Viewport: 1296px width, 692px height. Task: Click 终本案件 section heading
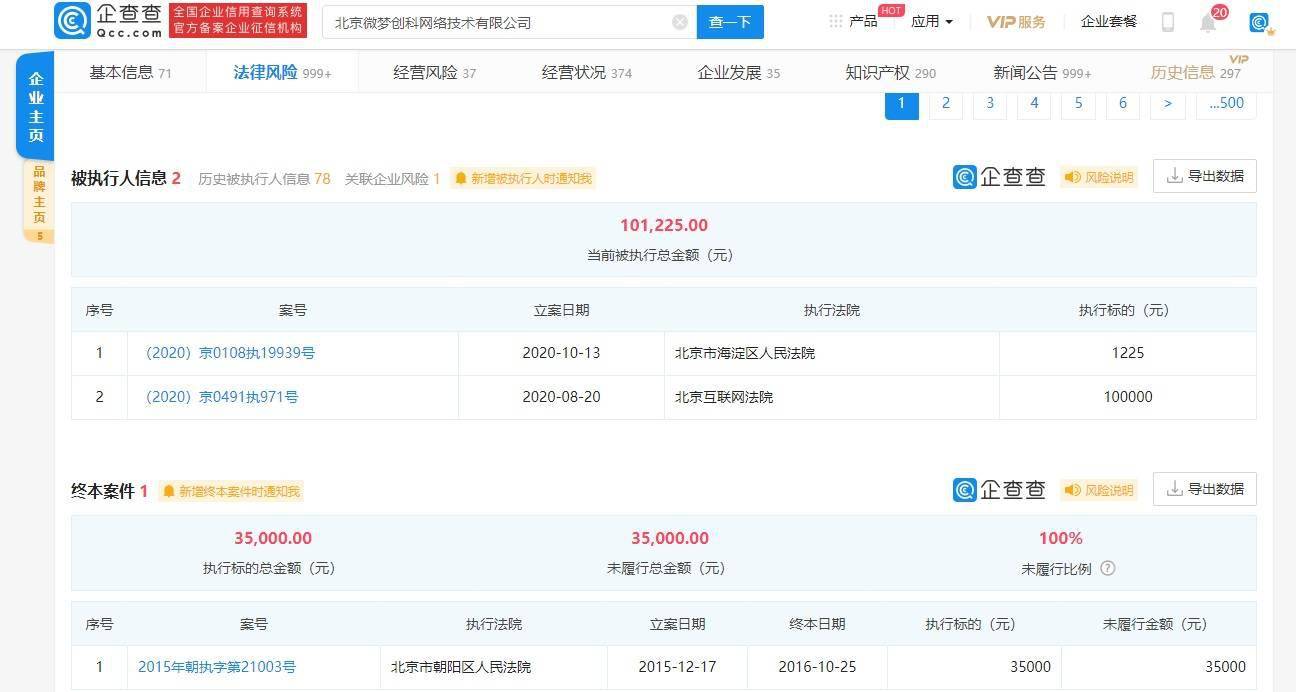(102, 491)
